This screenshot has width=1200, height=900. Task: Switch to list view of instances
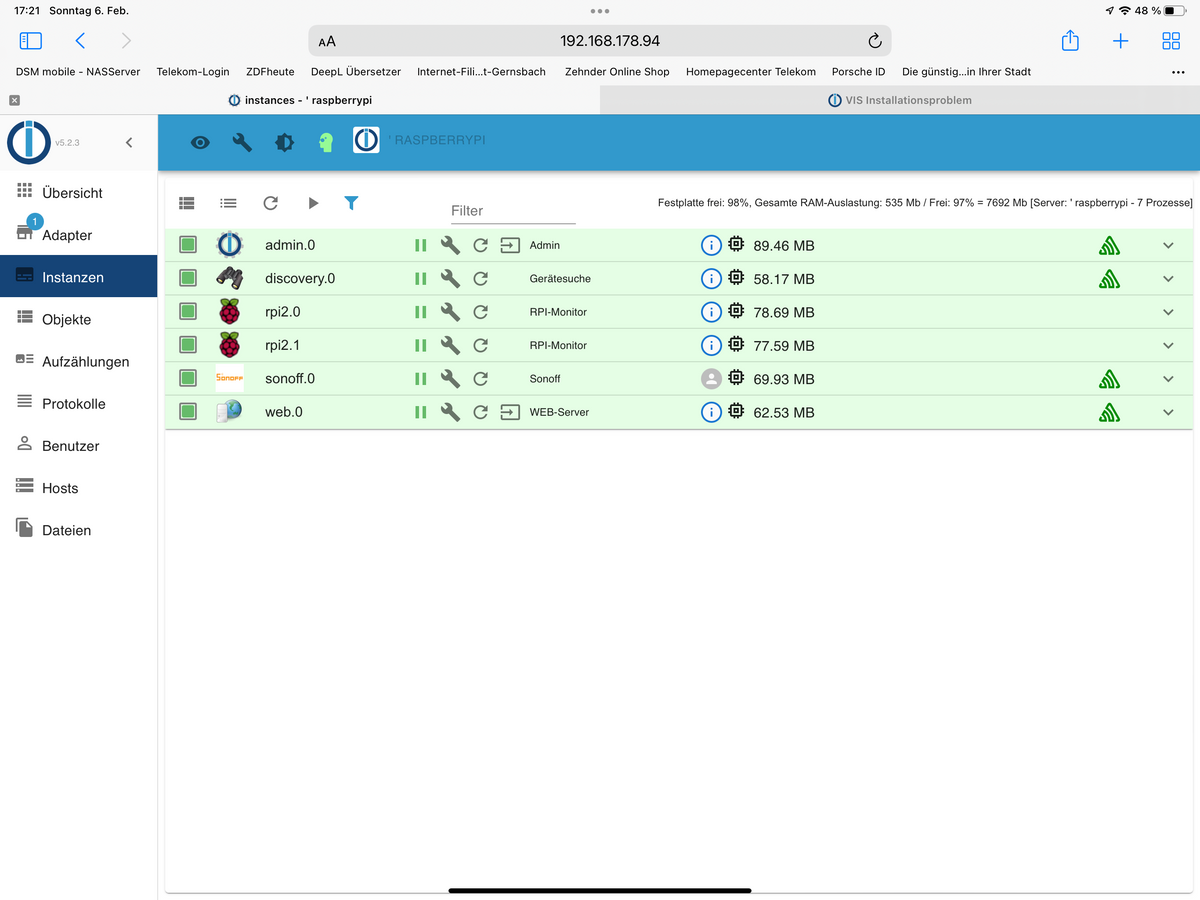click(228, 203)
